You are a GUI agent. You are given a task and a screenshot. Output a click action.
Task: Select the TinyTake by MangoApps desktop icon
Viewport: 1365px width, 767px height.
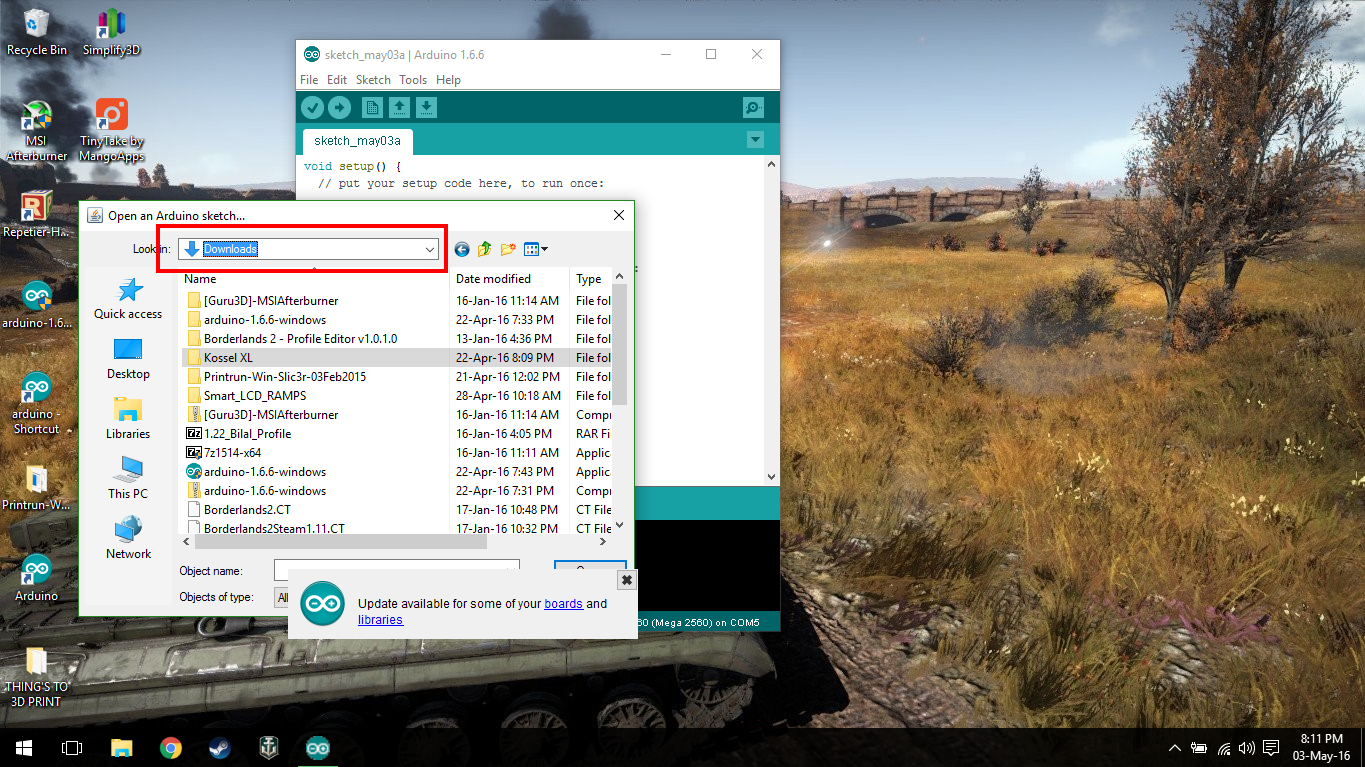coord(111,131)
